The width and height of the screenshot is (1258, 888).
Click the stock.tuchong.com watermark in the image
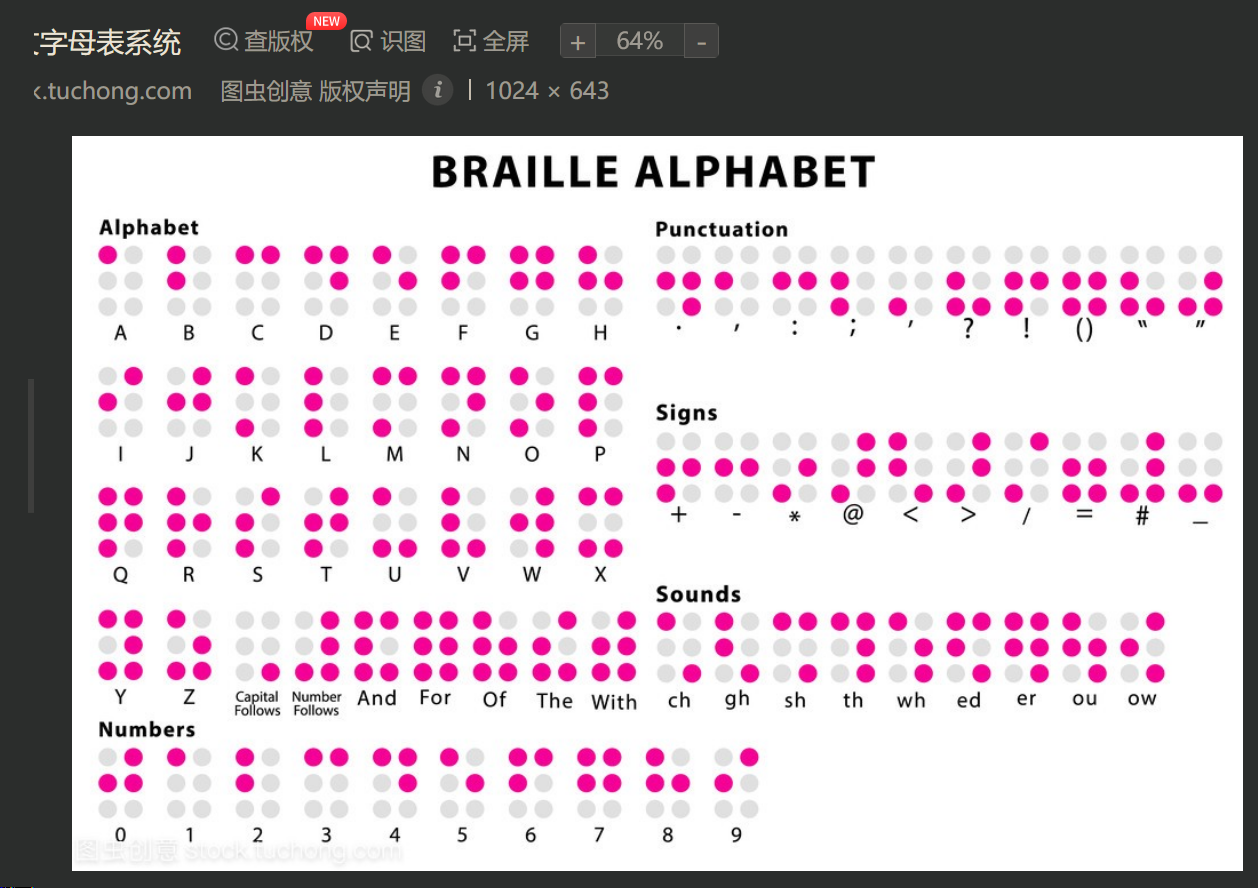(x=291, y=852)
